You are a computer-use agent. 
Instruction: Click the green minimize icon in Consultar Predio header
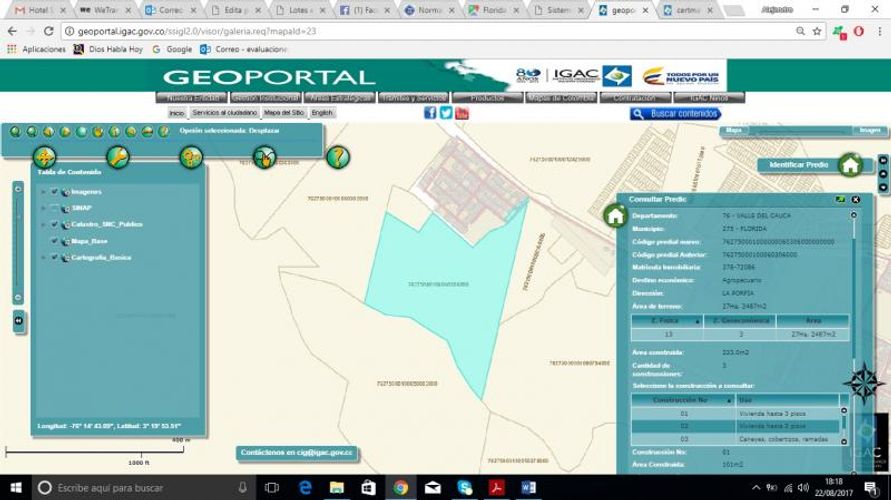(840, 199)
